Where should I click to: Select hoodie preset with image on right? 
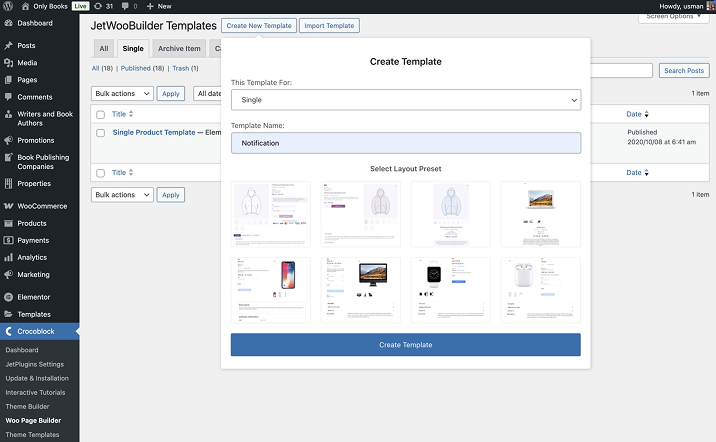click(x=361, y=214)
